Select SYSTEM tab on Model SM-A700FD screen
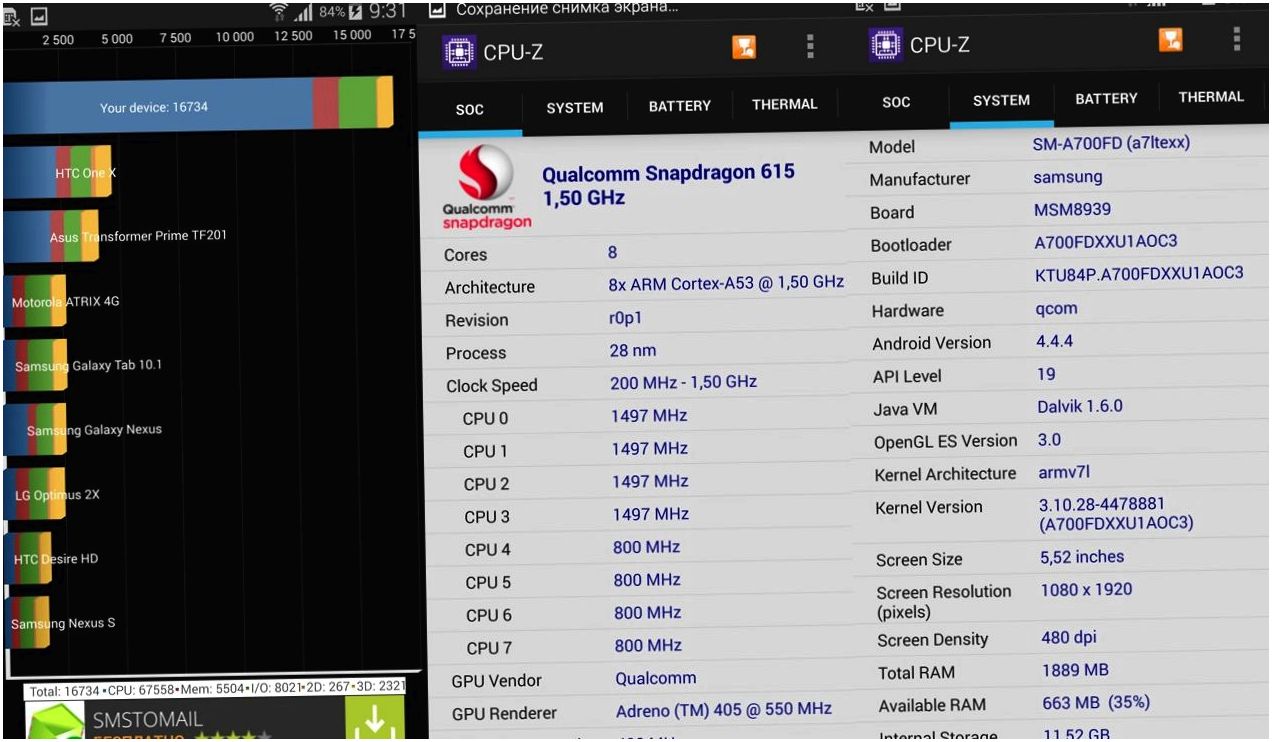The width and height of the screenshot is (1272, 742). coord(1001,100)
